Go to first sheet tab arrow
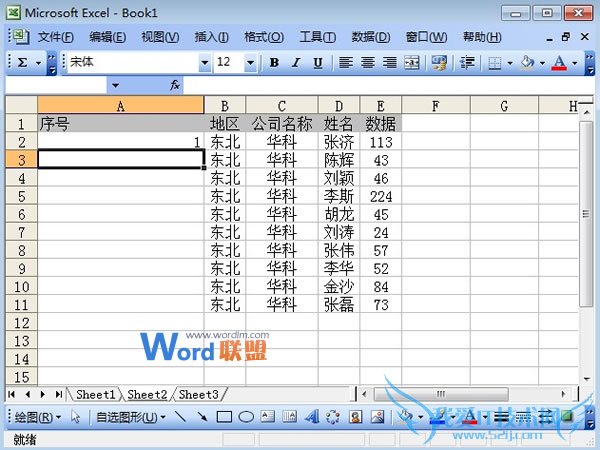 [12, 394]
